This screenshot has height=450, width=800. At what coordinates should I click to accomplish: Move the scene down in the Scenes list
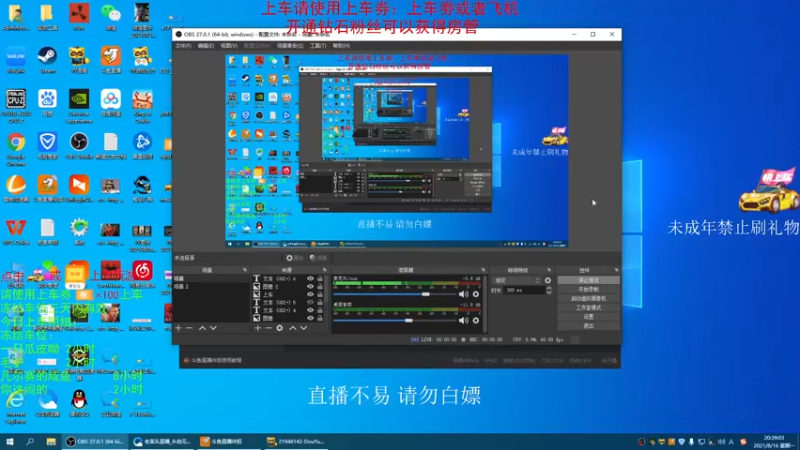(213, 328)
